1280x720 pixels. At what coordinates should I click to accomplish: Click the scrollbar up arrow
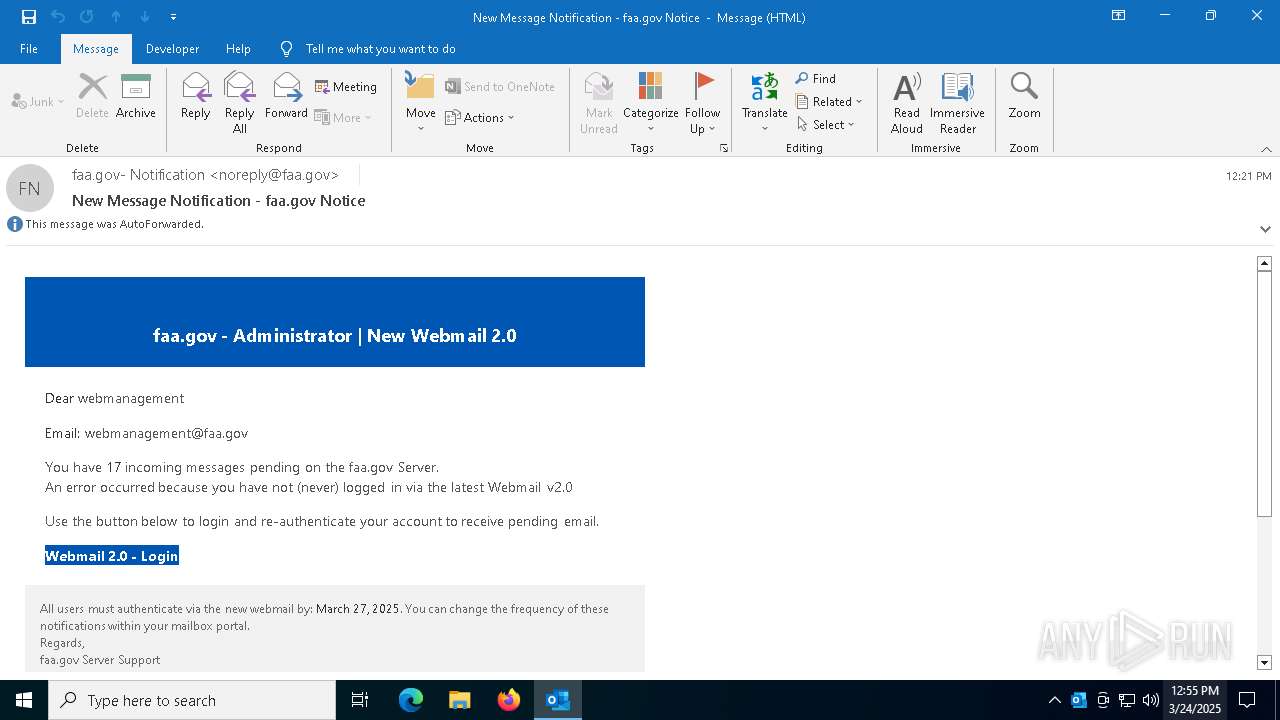pos(1264,263)
